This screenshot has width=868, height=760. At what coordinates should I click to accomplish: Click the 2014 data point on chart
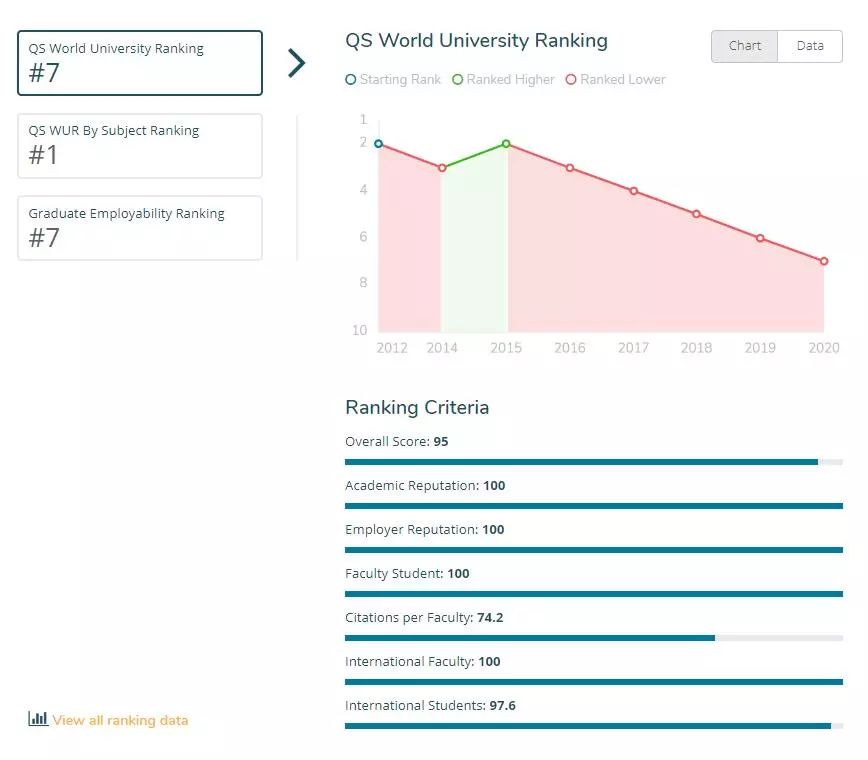point(442,168)
